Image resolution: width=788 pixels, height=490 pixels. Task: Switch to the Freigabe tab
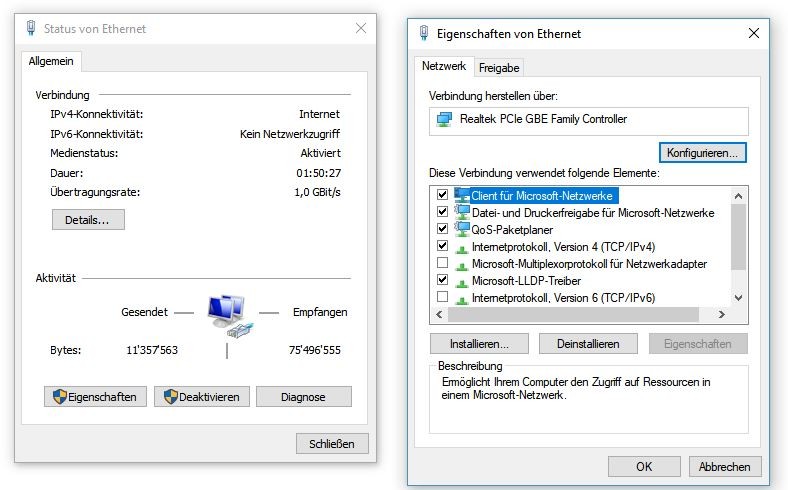[x=498, y=67]
